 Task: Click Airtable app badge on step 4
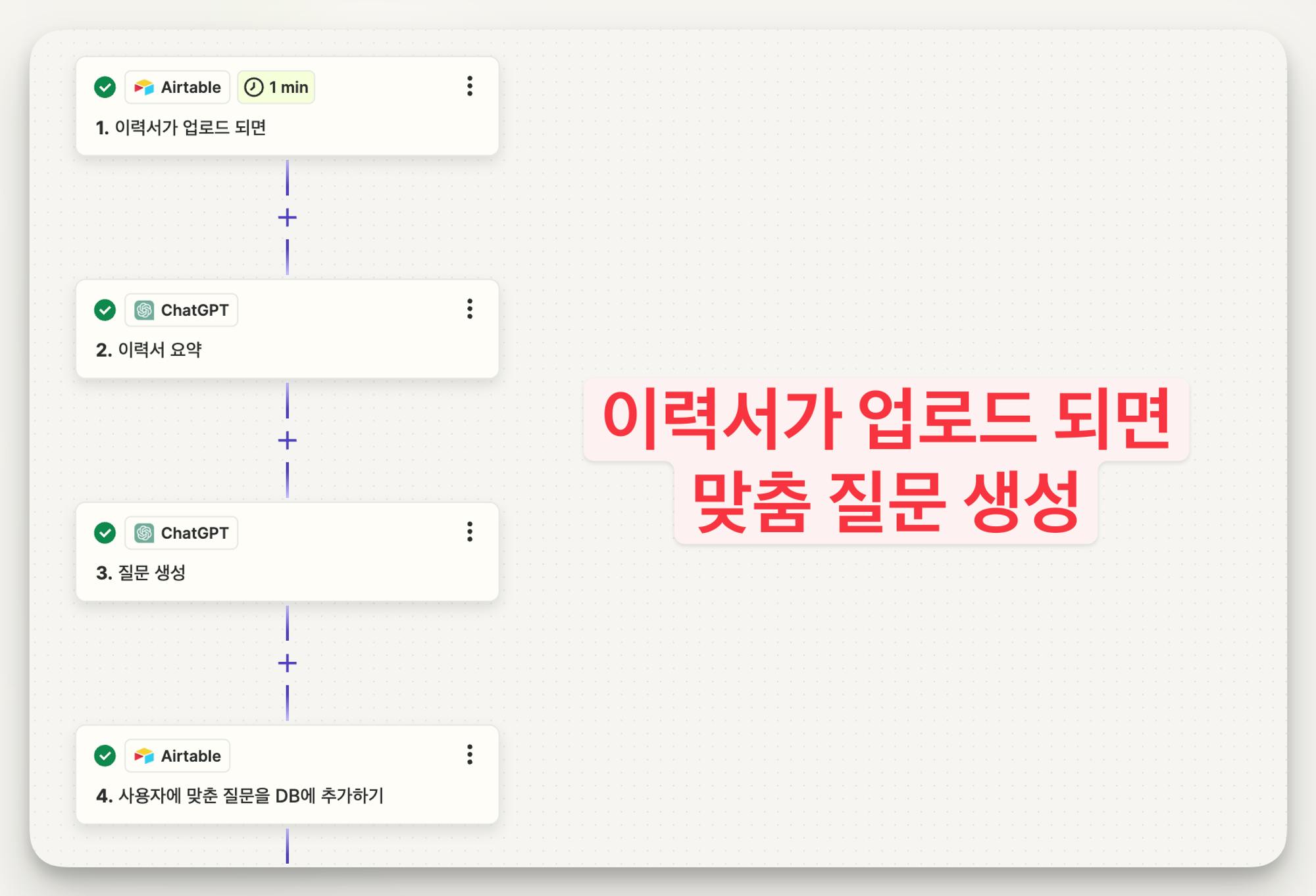tap(178, 756)
